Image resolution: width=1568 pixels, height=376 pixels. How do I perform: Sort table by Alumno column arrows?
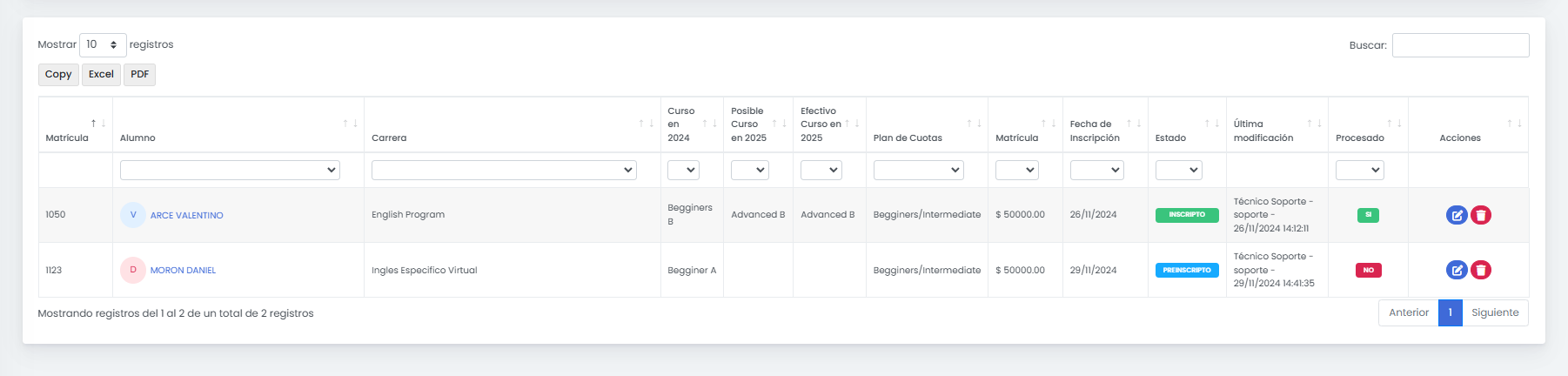pos(351,124)
